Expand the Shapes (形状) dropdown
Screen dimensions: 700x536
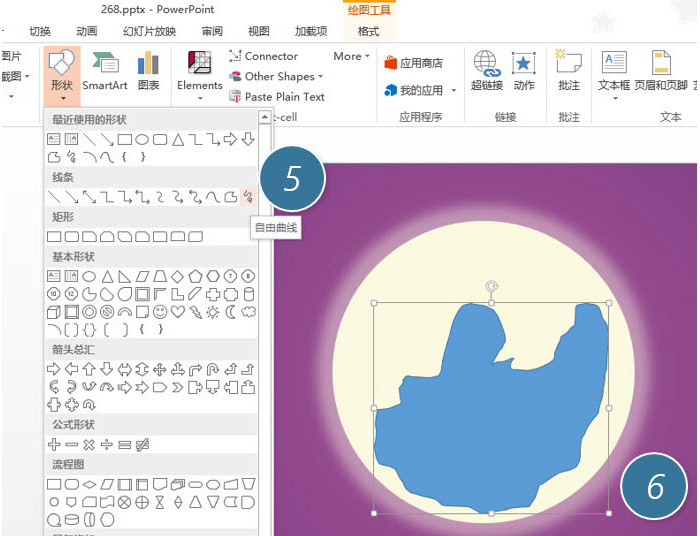click(x=62, y=75)
